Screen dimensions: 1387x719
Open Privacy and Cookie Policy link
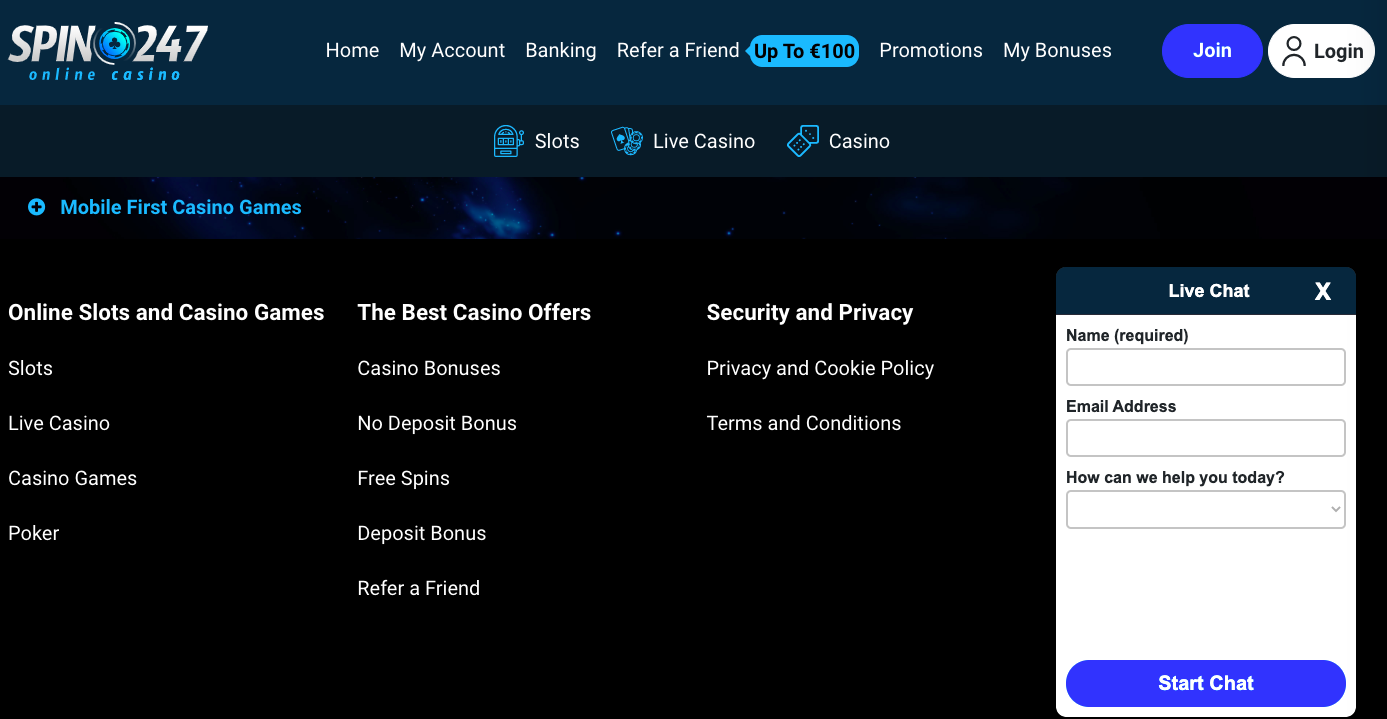click(x=820, y=368)
